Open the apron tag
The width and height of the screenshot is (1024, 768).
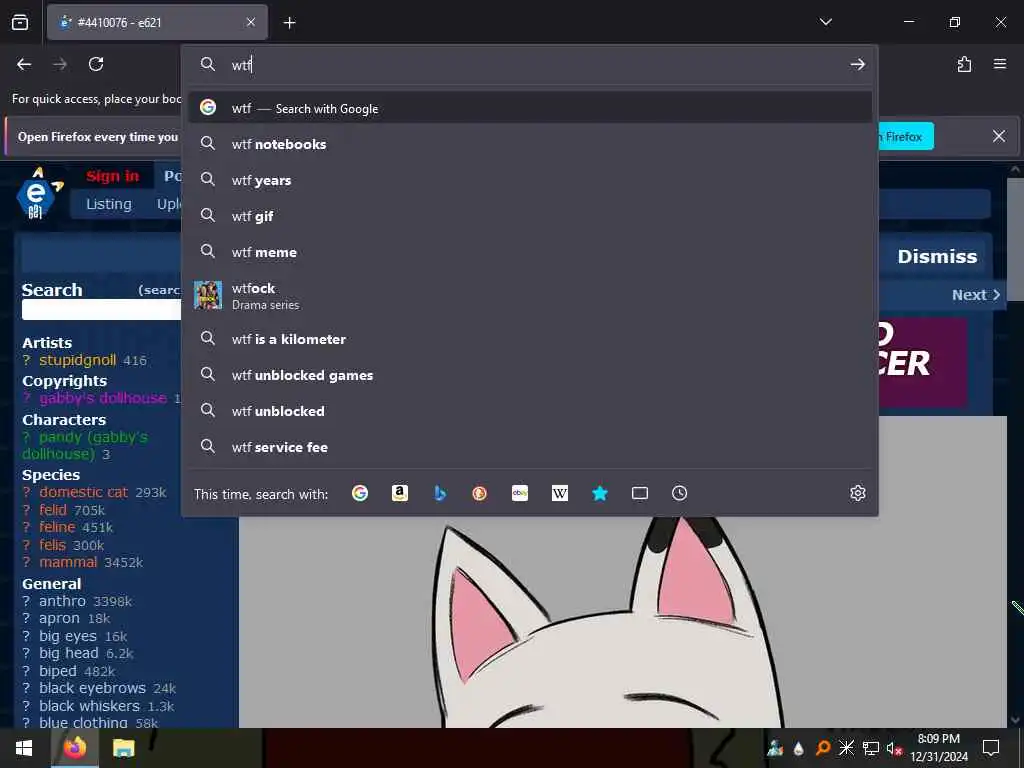(59, 618)
